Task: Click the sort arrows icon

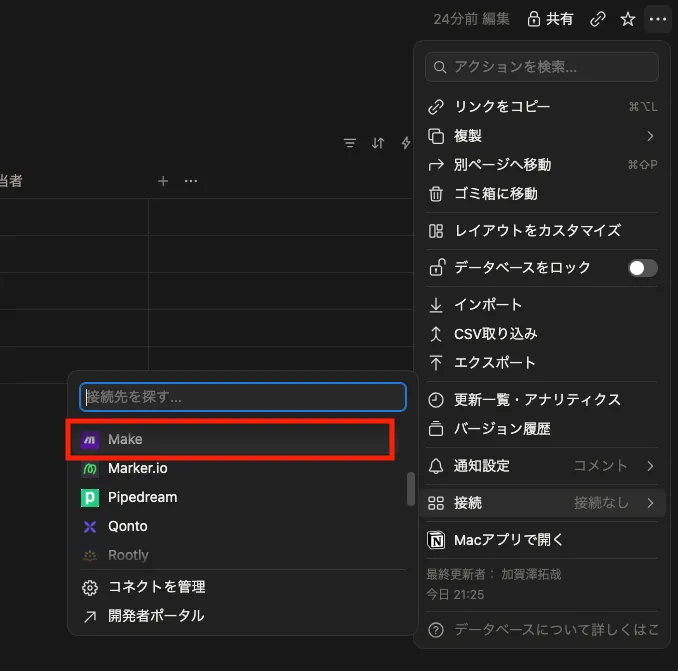Action: [378, 143]
